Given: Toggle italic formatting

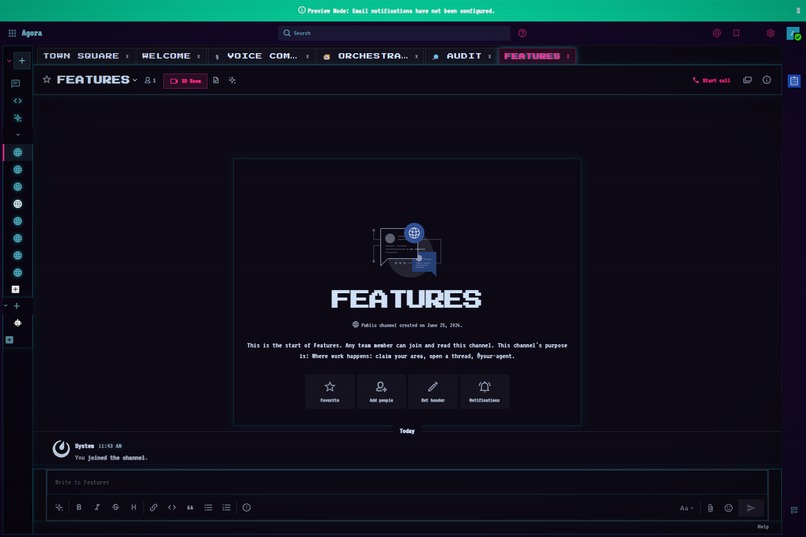Looking at the screenshot, I should 97,507.
